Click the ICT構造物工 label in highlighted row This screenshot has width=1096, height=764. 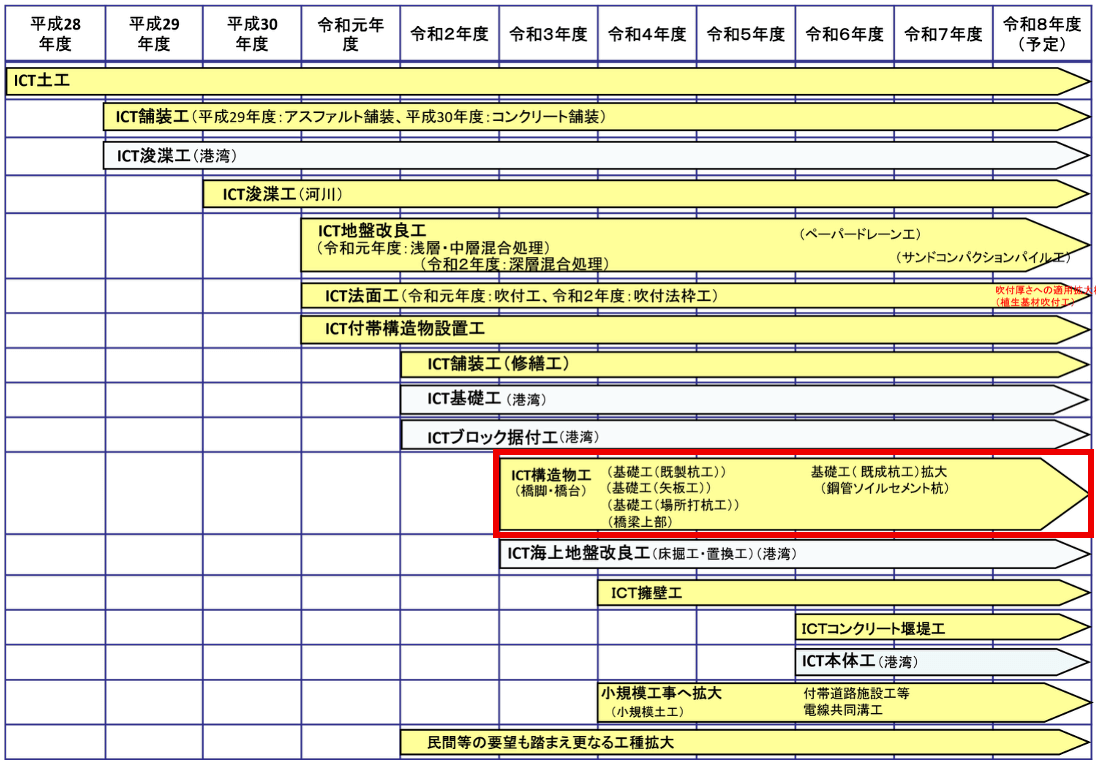[550, 475]
